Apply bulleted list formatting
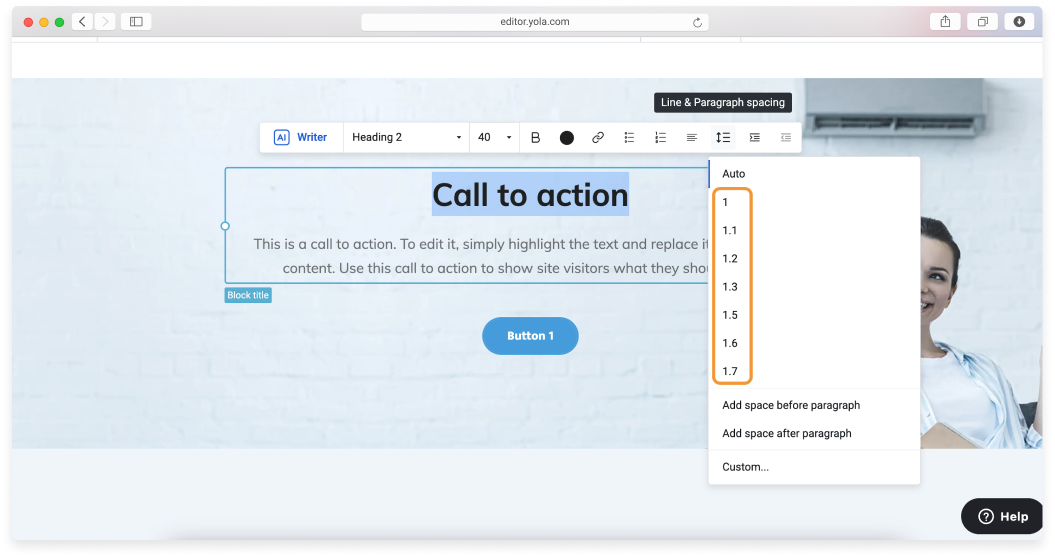The height and width of the screenshot is (558, 1055). 629,137
